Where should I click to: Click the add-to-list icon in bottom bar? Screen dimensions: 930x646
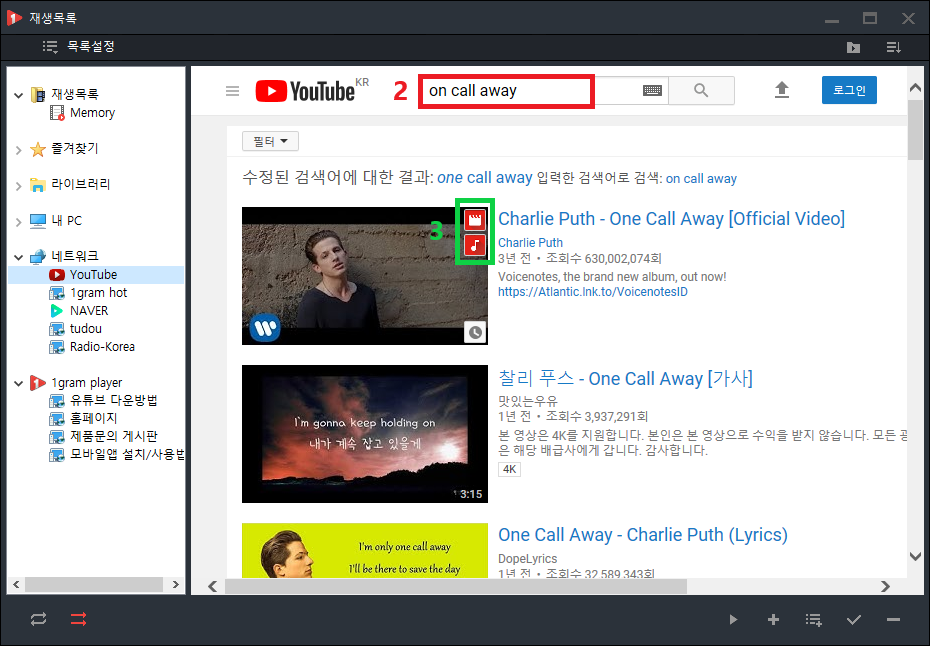[813, 620]
